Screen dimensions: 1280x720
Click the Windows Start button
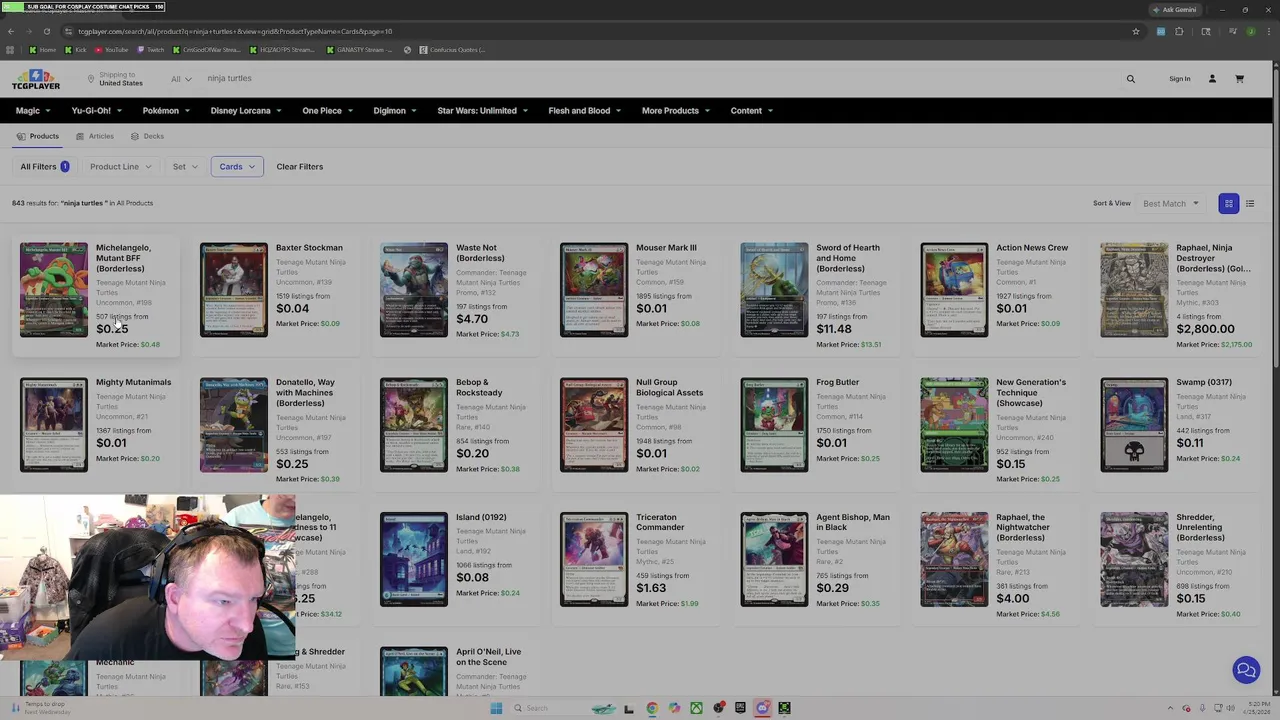[496, 708]
